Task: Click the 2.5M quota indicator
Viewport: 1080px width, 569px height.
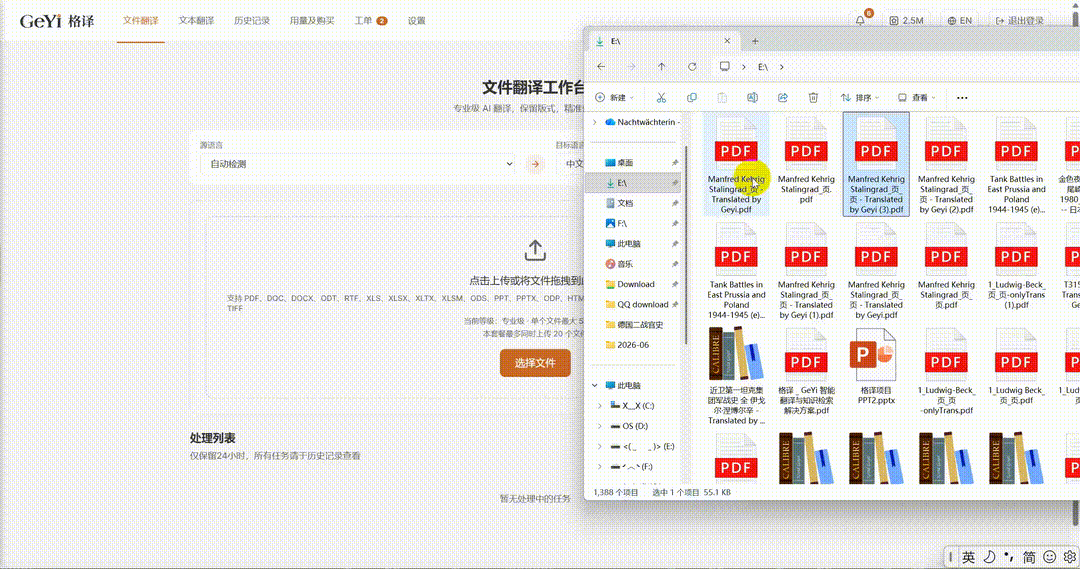Action: click(906, 21)
